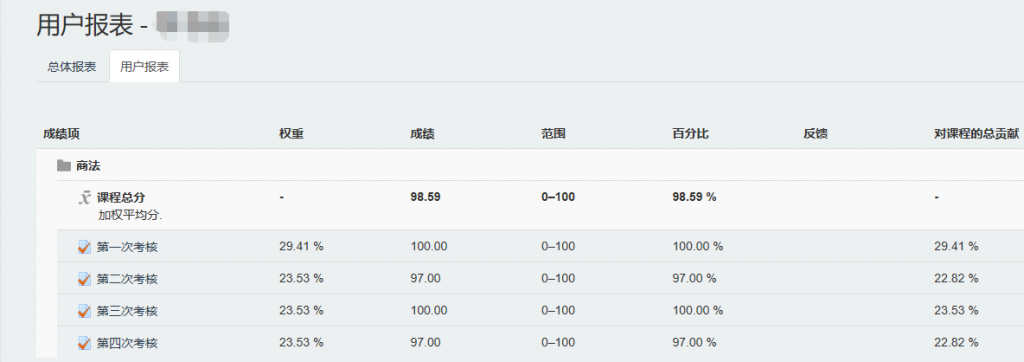Click the 课程总分 x-bar aggregation icon
Screen dimensions: 1024x362
click(x=84, y=198)
